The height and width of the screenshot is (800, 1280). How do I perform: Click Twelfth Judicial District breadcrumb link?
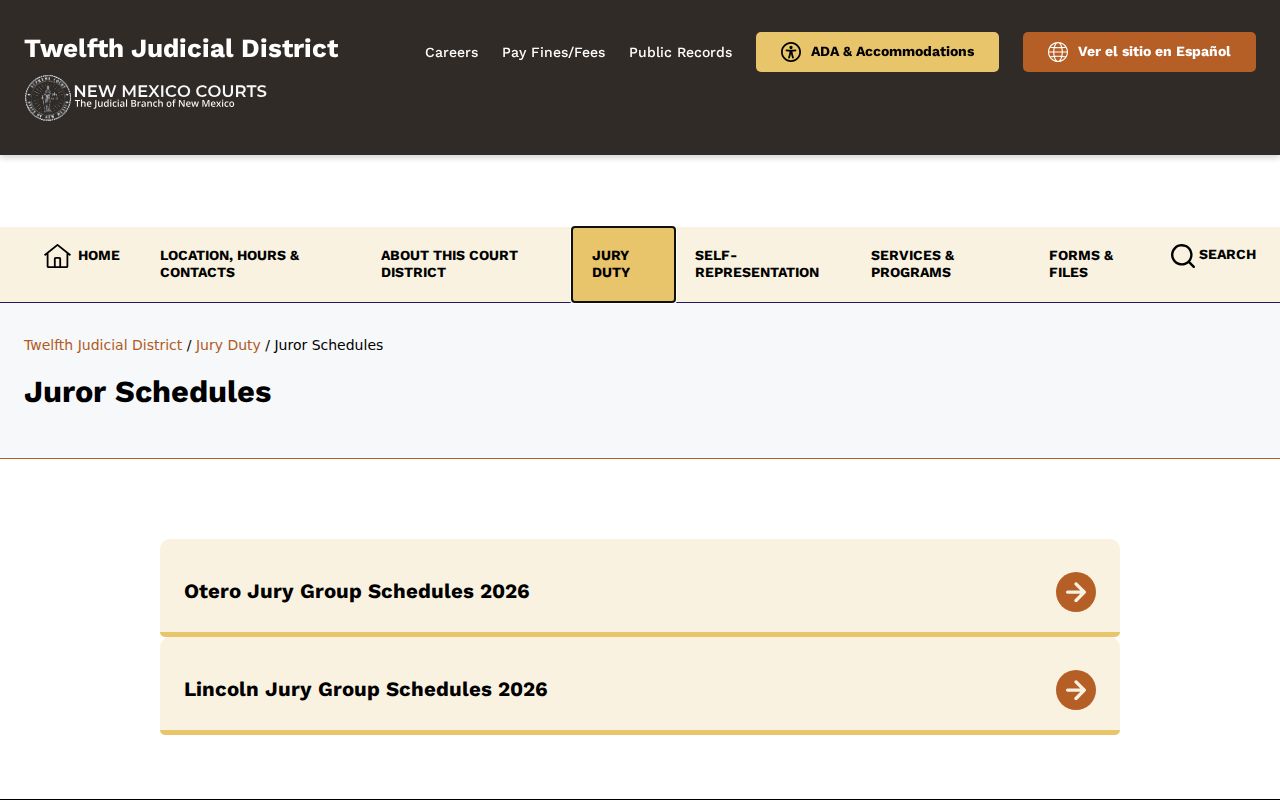click(x=103, y=345)
